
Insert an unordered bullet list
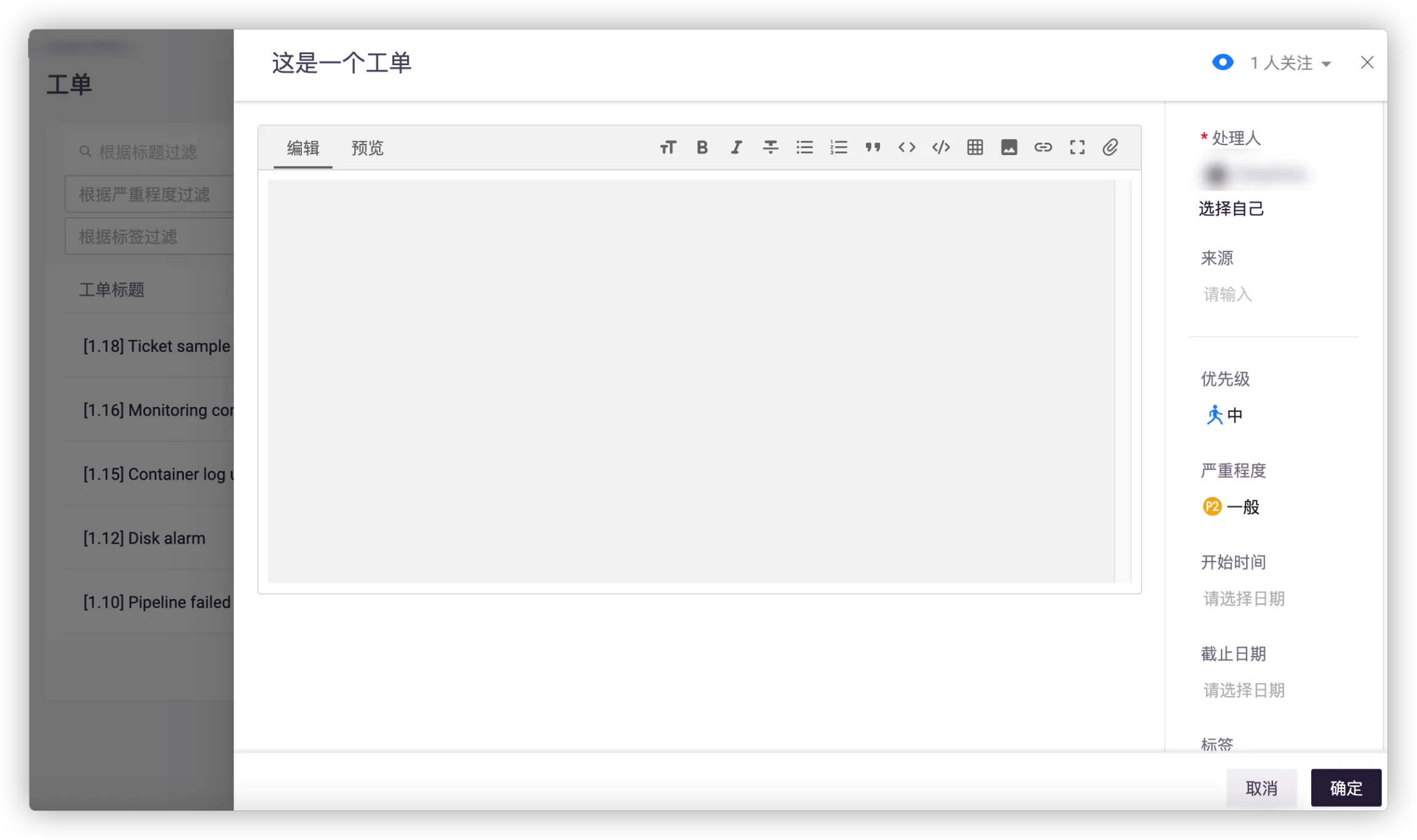(804, 148)
